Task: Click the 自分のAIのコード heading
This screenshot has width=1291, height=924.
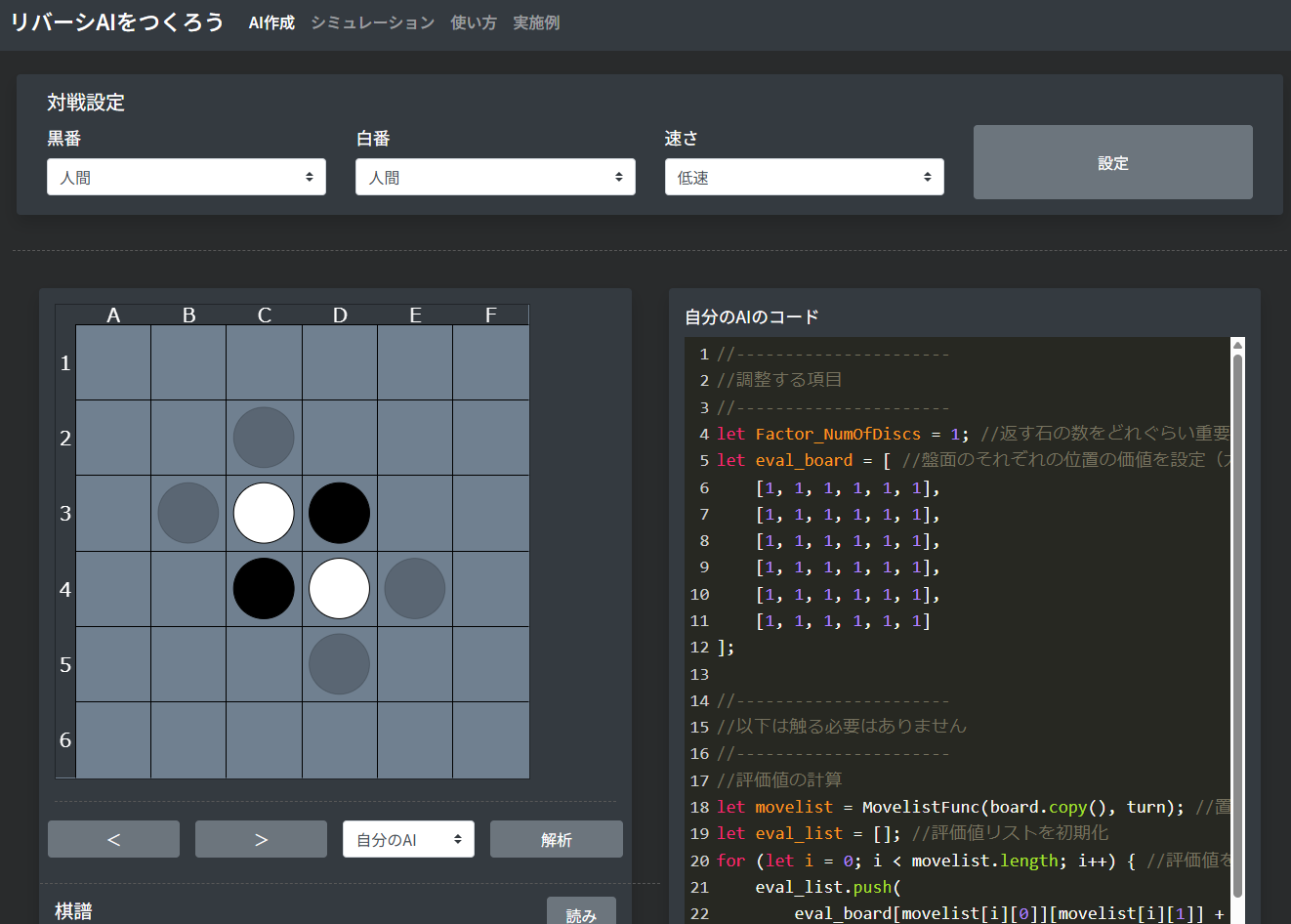Action: pos(752,316)
